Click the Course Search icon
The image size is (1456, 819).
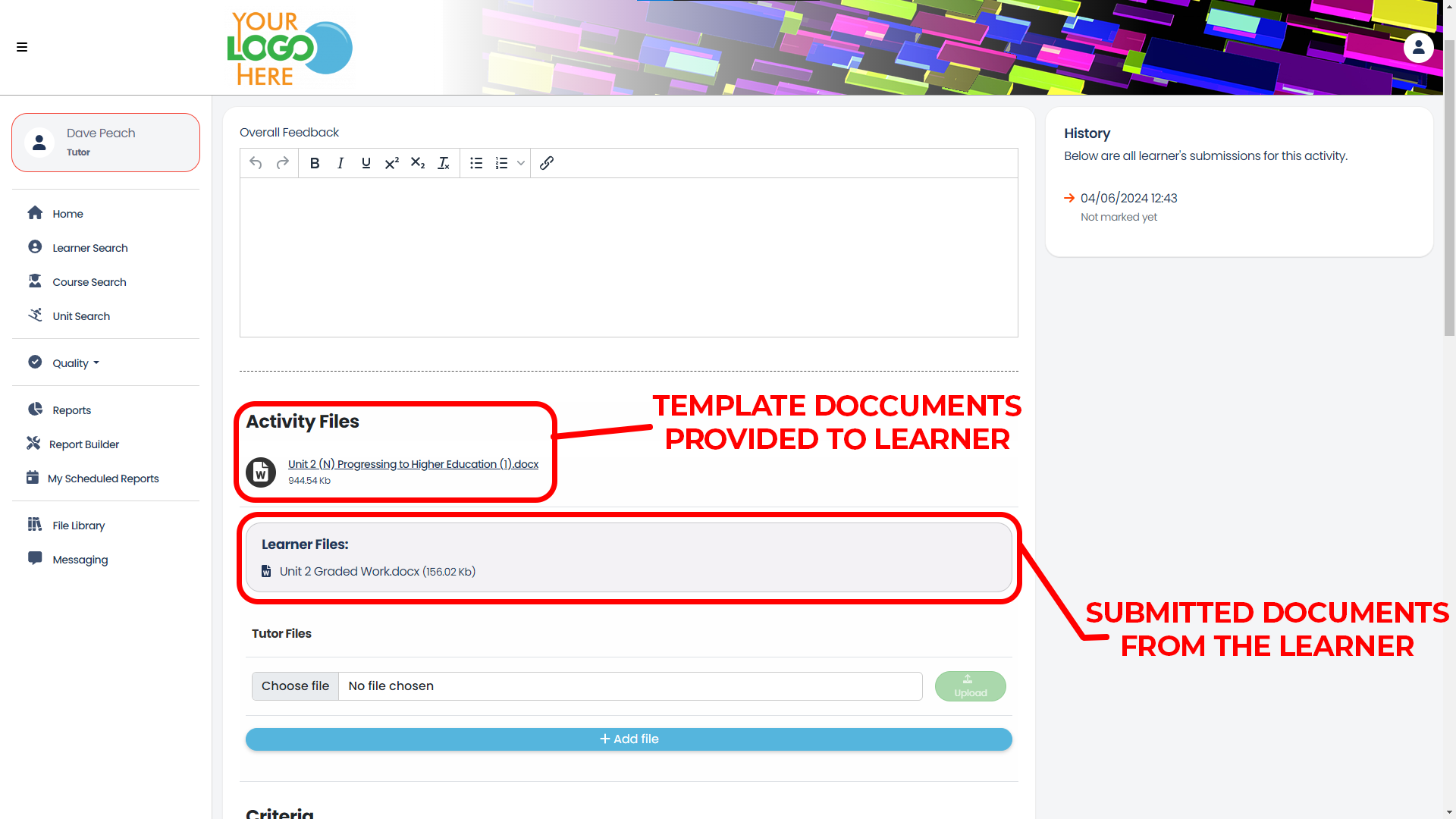pyautogui.click(x=35, y=281)
